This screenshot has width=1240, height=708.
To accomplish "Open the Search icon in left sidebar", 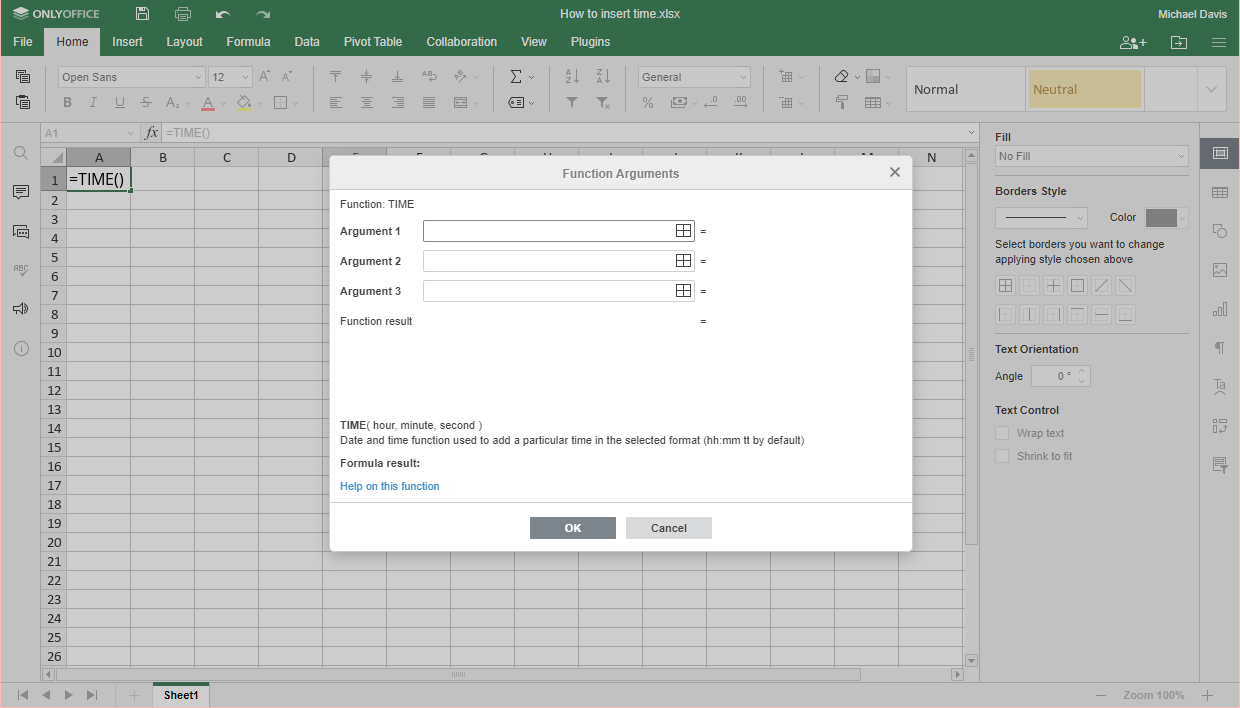I will click(21, 153).
